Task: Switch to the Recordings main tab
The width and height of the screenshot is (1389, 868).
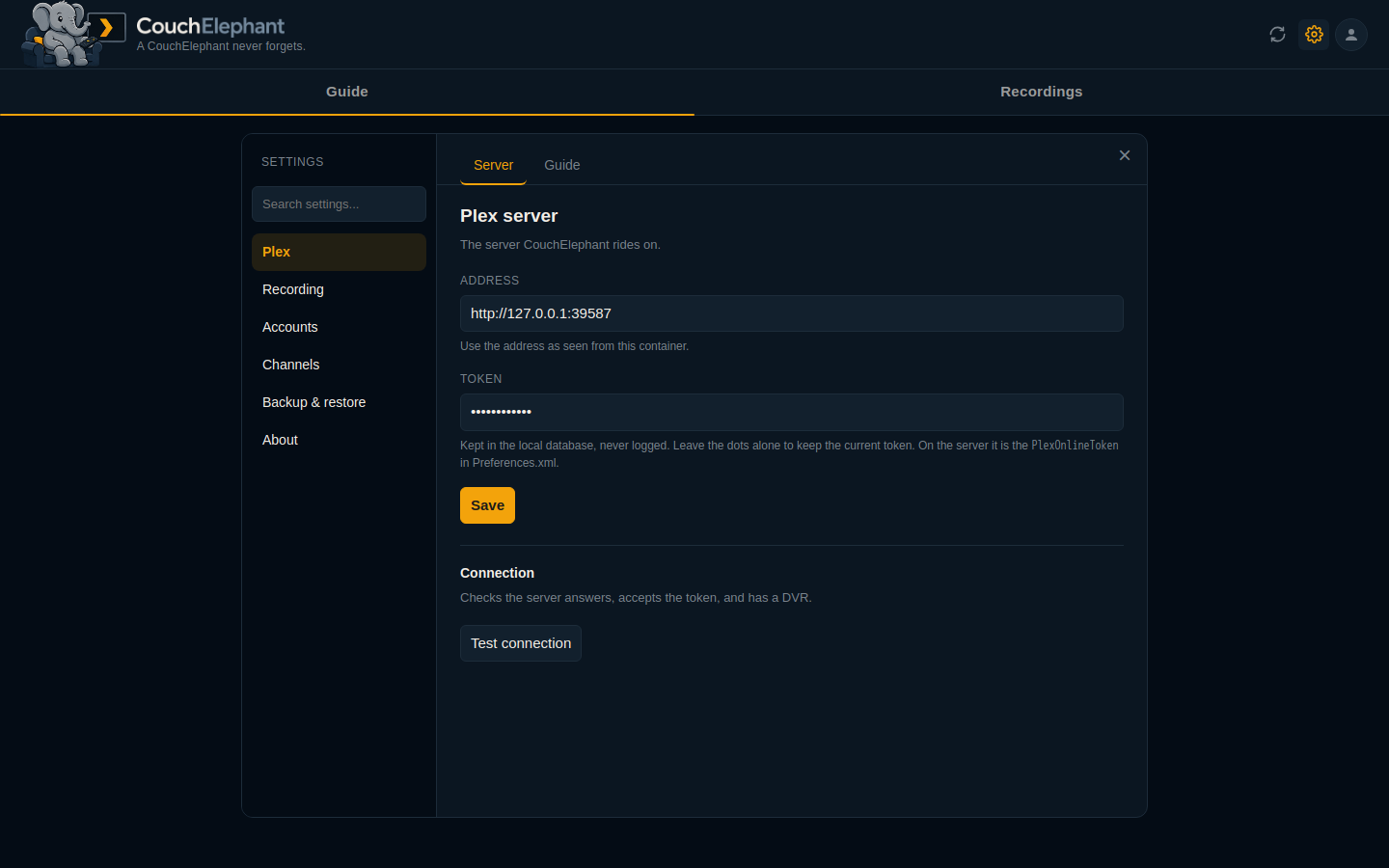Action: (x=1042, y=92)
